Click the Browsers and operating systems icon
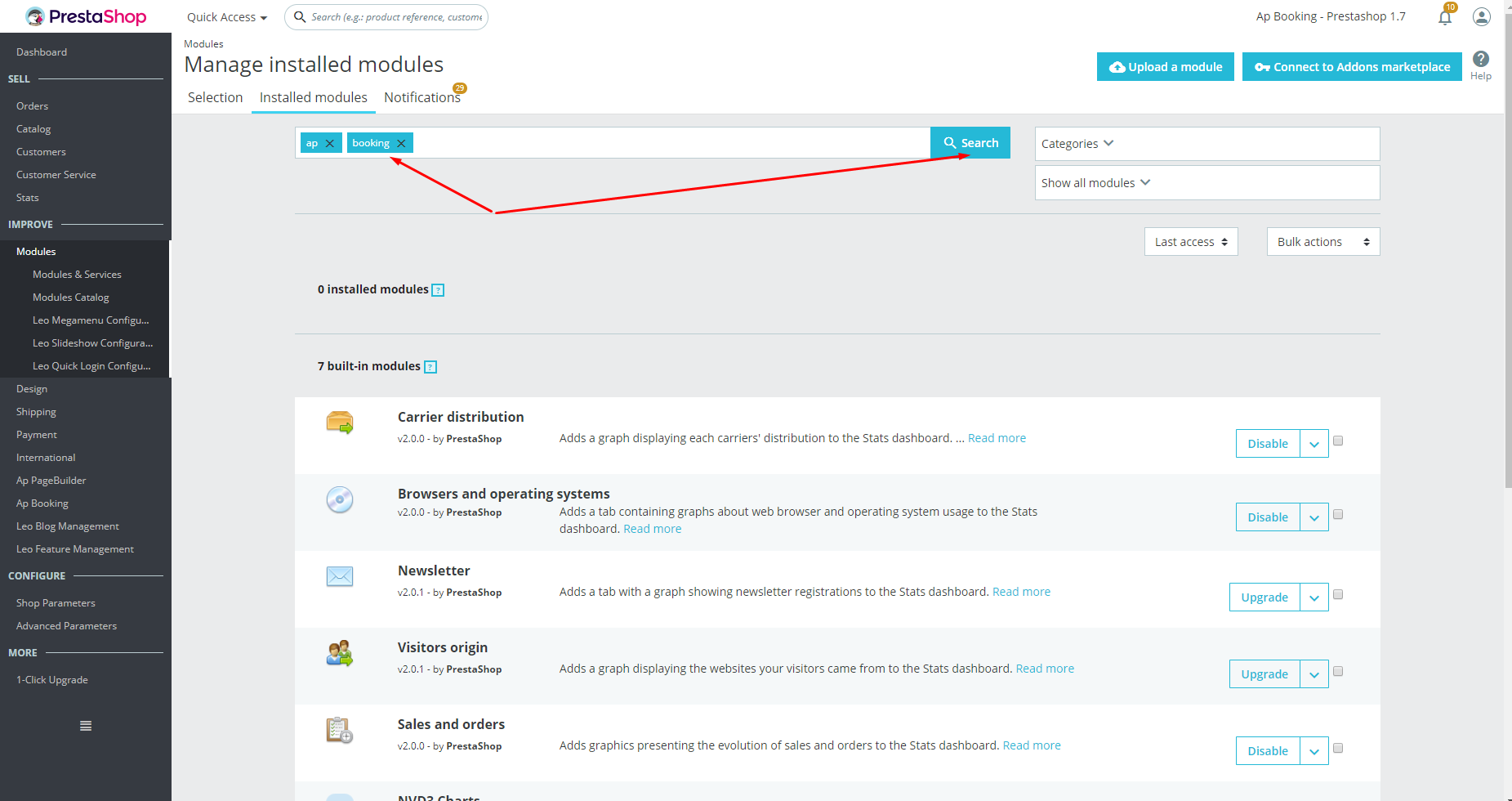 coord(340,499)
